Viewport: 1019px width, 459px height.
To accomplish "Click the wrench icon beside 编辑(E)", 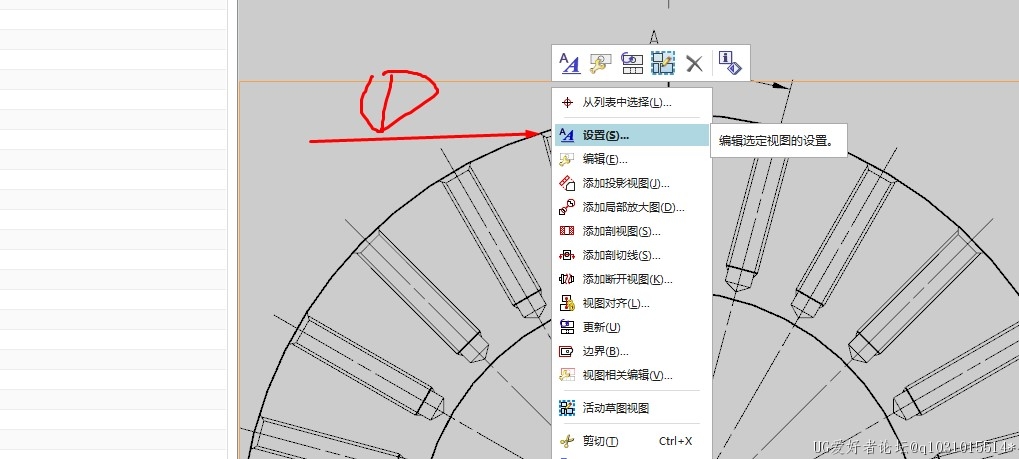I will (x=567, y=159).
